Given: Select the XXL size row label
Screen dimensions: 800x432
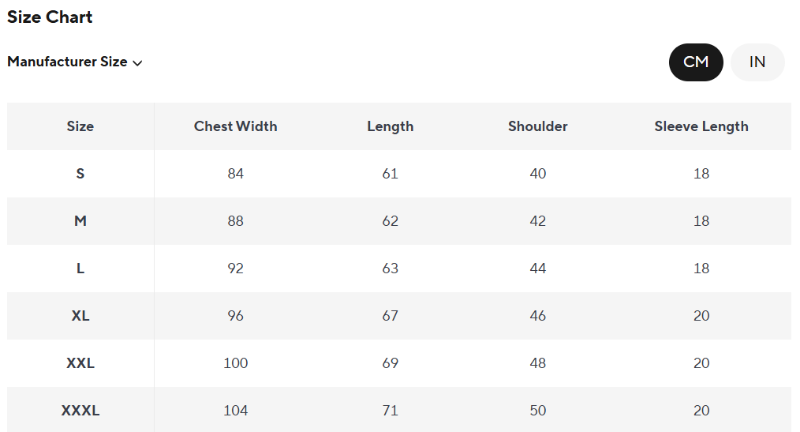Looking at the screenshot, I should click(x=80, y=363).
